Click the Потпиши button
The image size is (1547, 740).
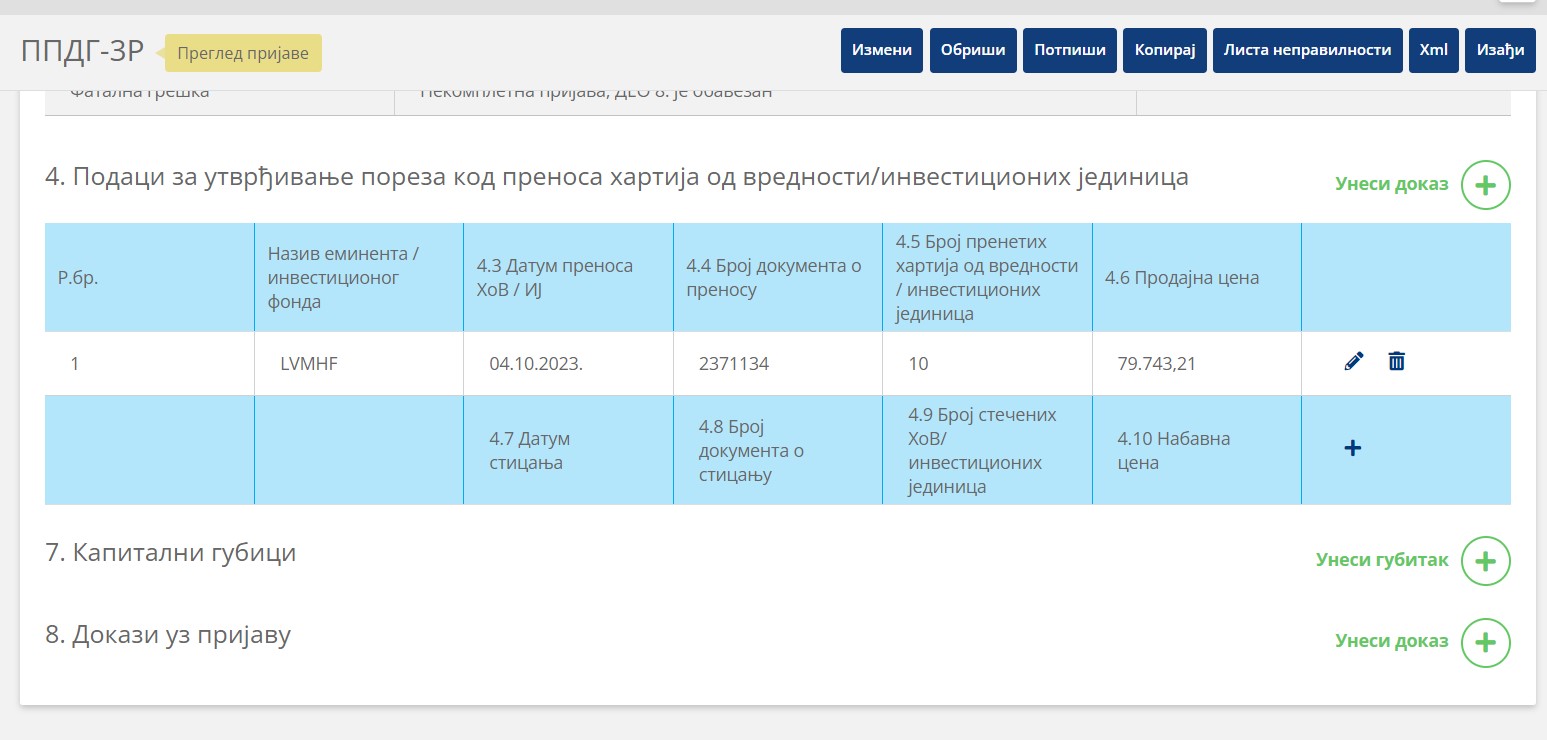pyautogui.click(x=1070, y=50)
